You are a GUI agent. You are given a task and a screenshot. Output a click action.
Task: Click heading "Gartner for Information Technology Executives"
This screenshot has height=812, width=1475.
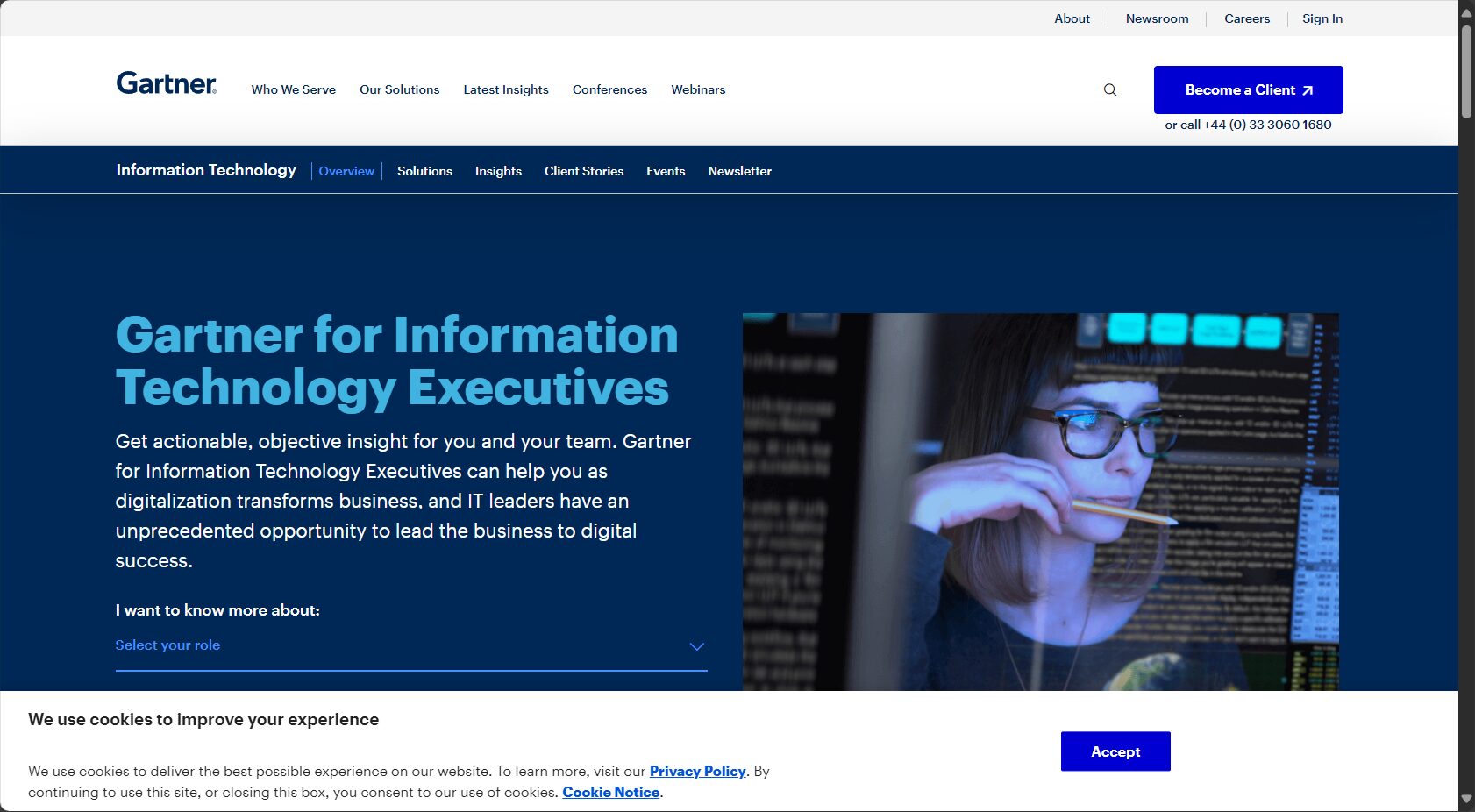click(x=396, y=360)
